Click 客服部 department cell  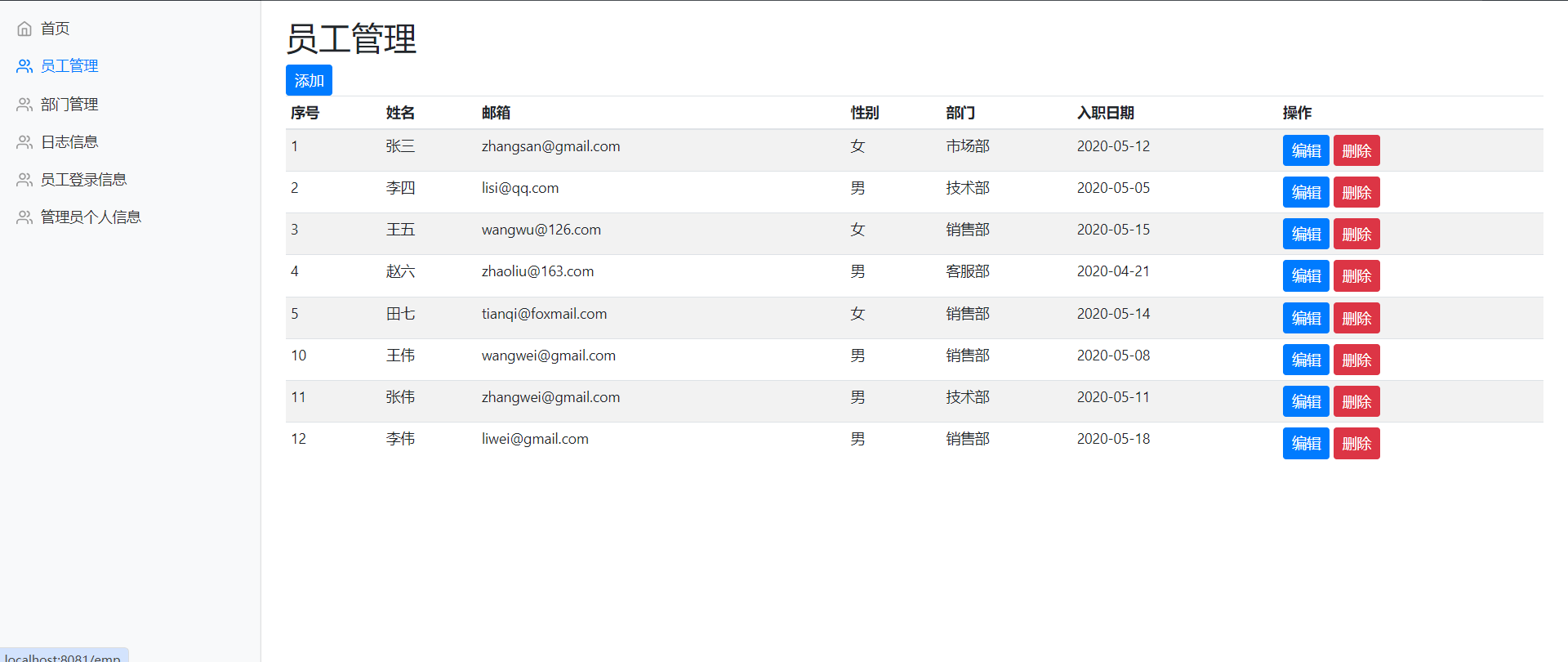pyautogui.click(x=968, y=271)
